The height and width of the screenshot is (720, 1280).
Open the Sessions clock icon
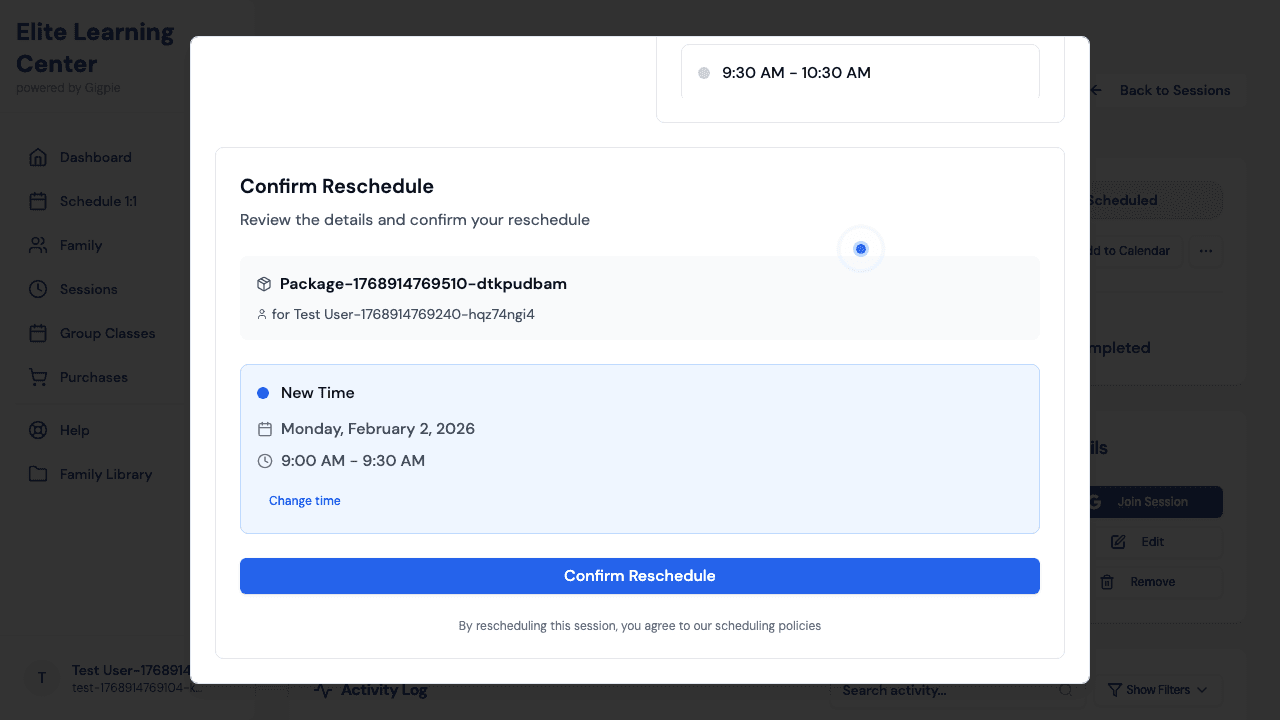pos(36,289)
